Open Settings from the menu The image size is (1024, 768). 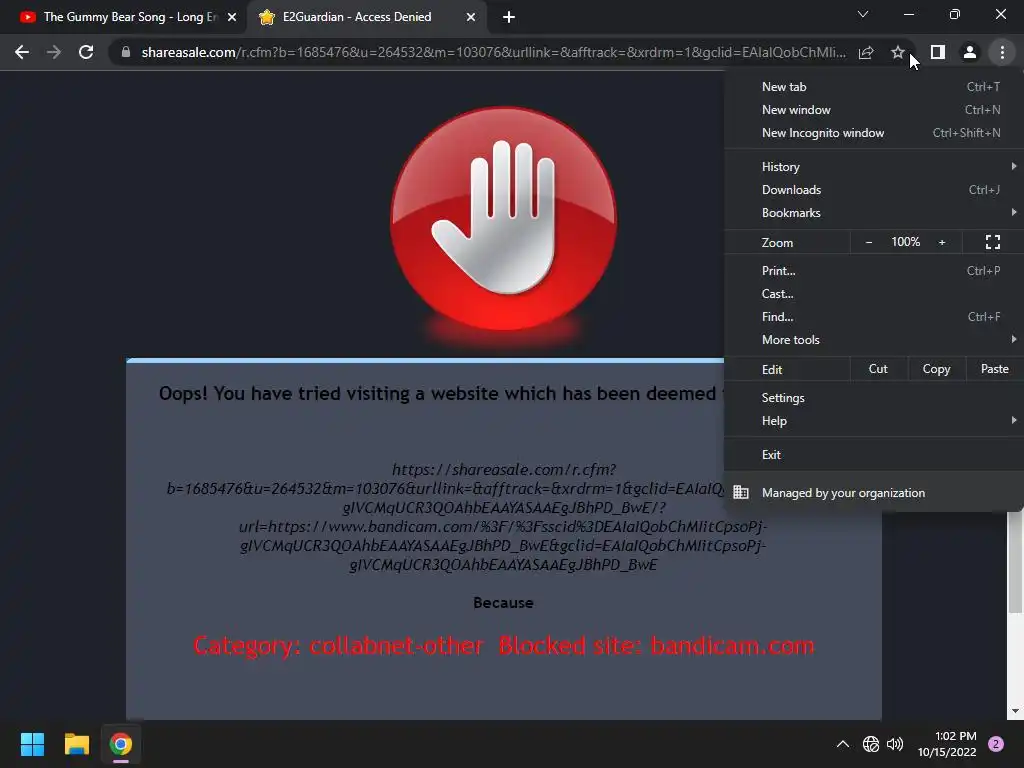click(x=874, y=398)
